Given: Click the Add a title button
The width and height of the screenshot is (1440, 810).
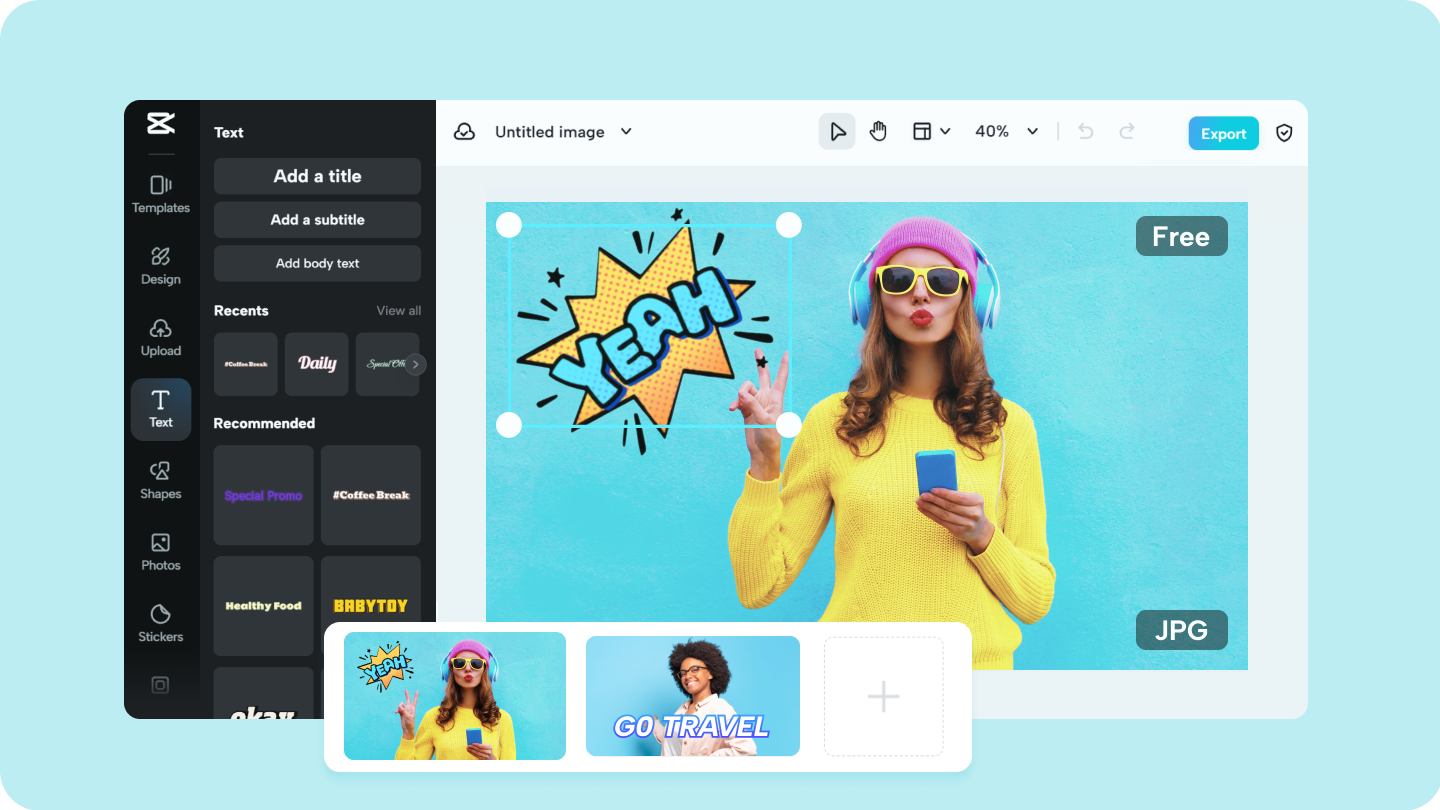Looking at the screenshot, I should pos(317,176).
